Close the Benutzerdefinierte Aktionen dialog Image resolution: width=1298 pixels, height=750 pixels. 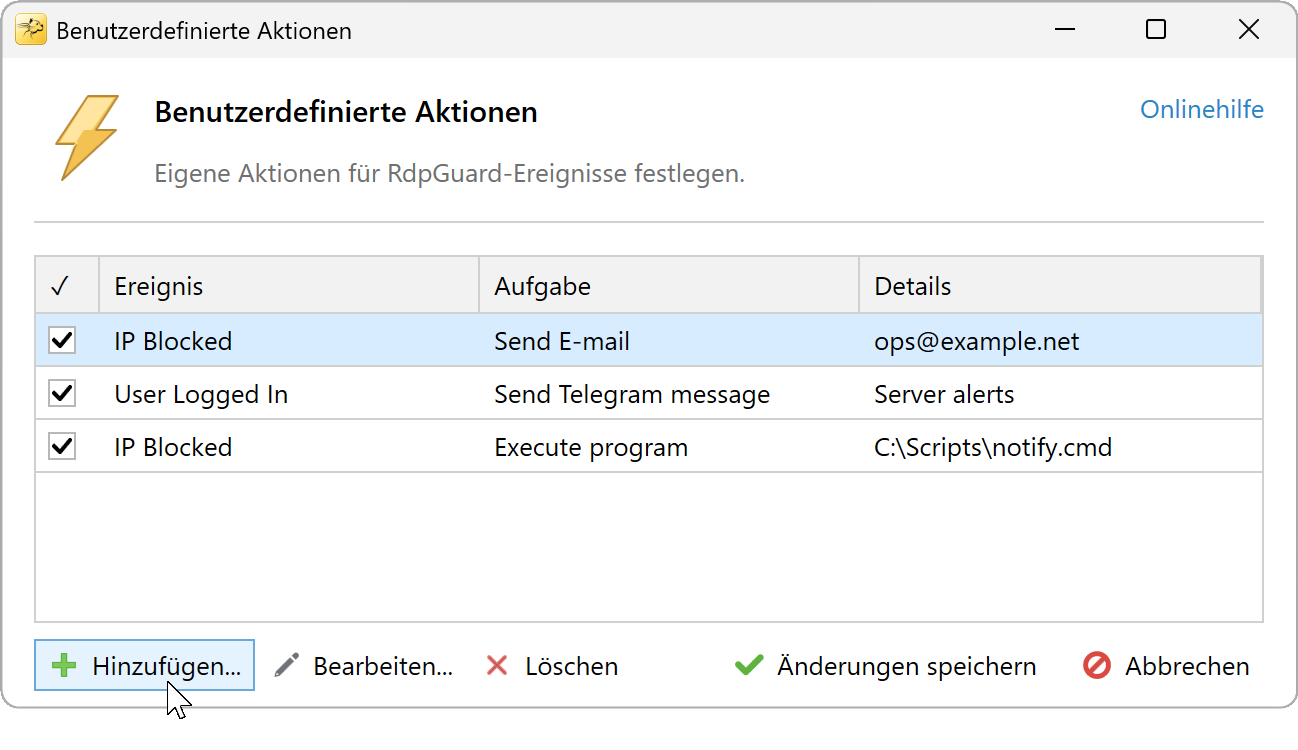pyautogui.click(x=1248, y=30)
